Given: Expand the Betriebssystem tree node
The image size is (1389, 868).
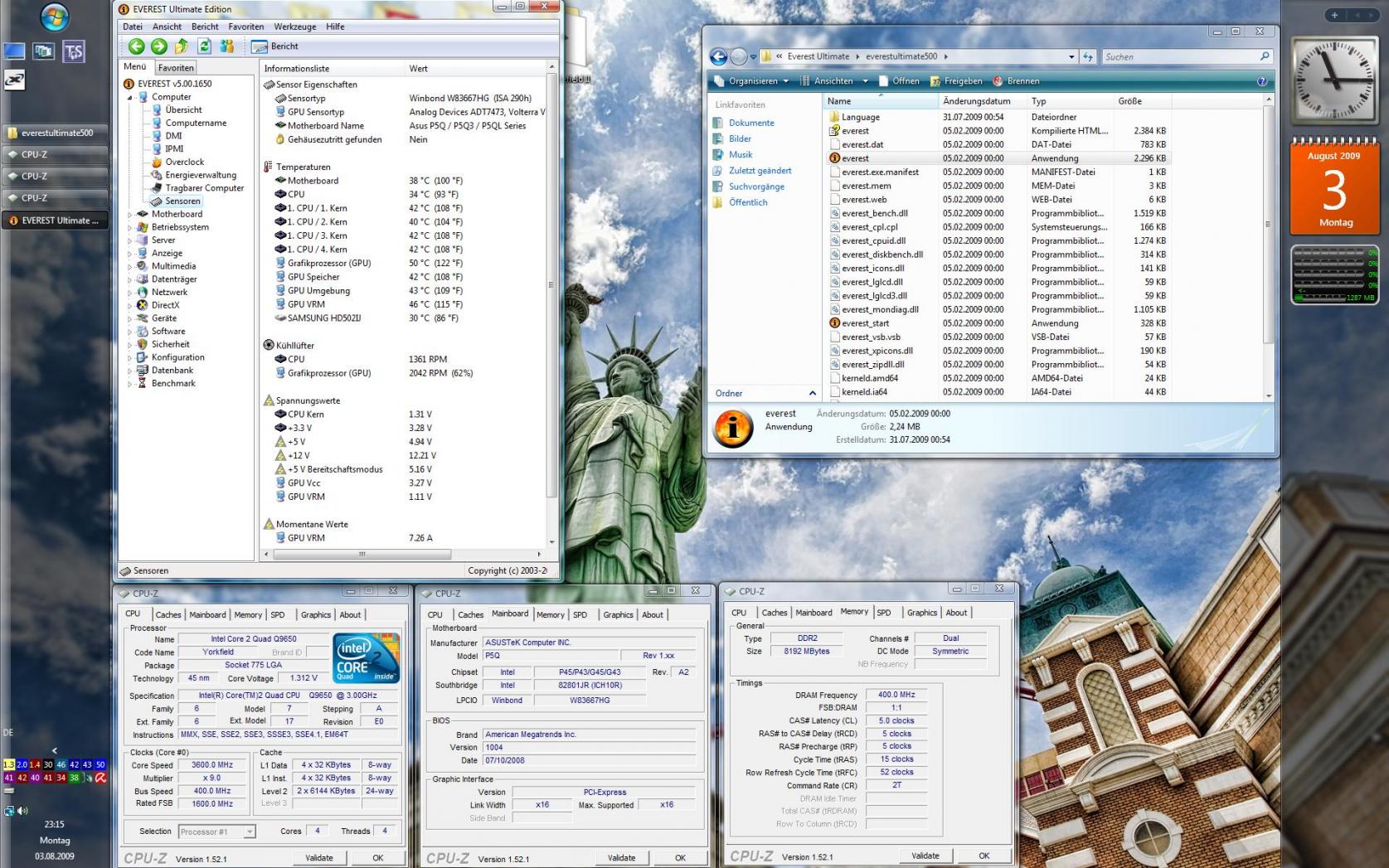Looking at the screenshot, I should click(x=130, y=227).
